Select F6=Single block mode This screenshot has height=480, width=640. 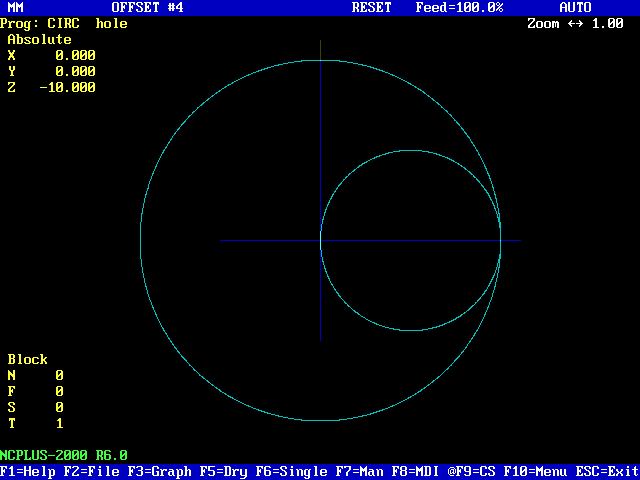(291, 472)
